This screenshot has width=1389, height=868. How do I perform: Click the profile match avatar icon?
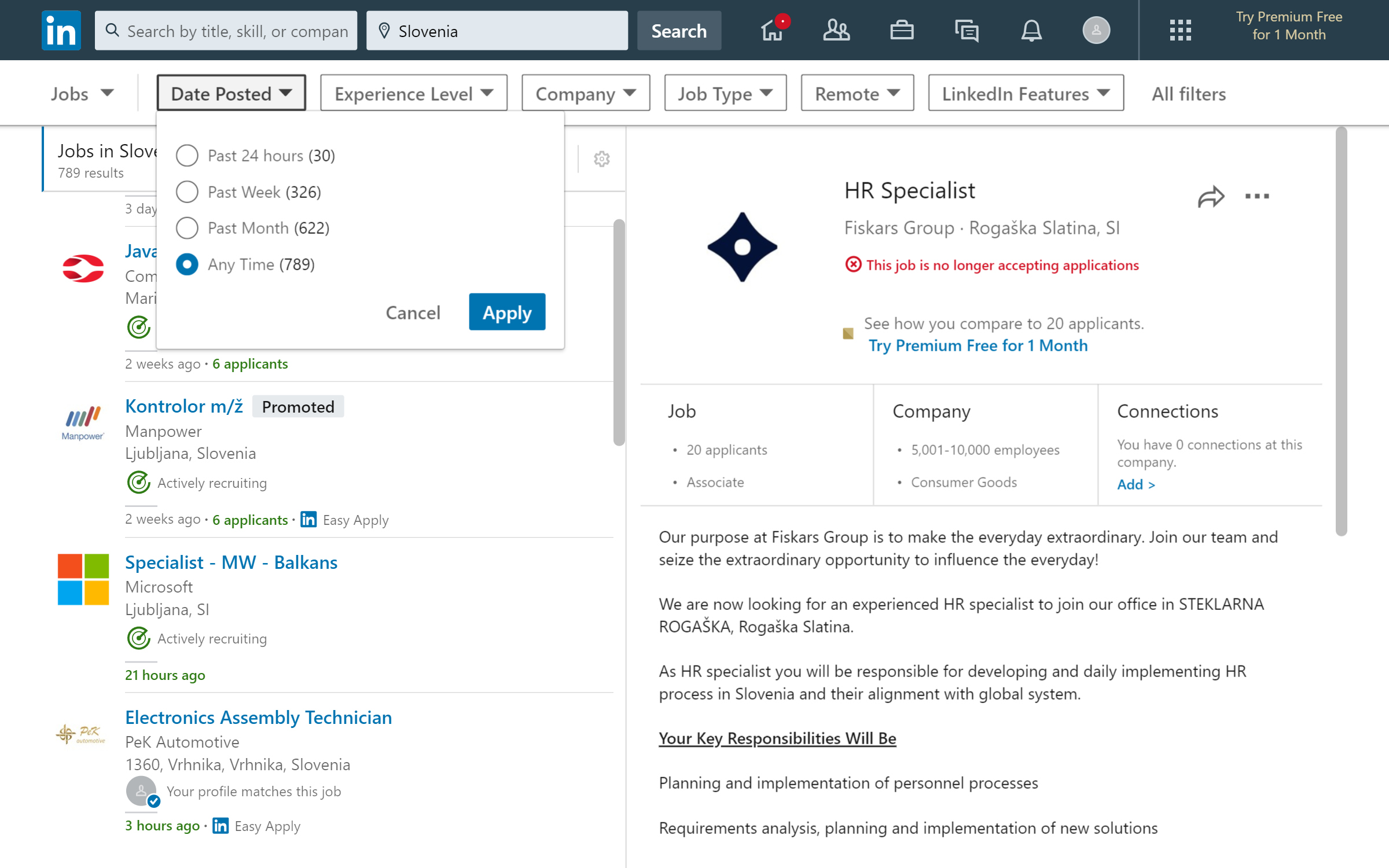click(x=142, y=792)
